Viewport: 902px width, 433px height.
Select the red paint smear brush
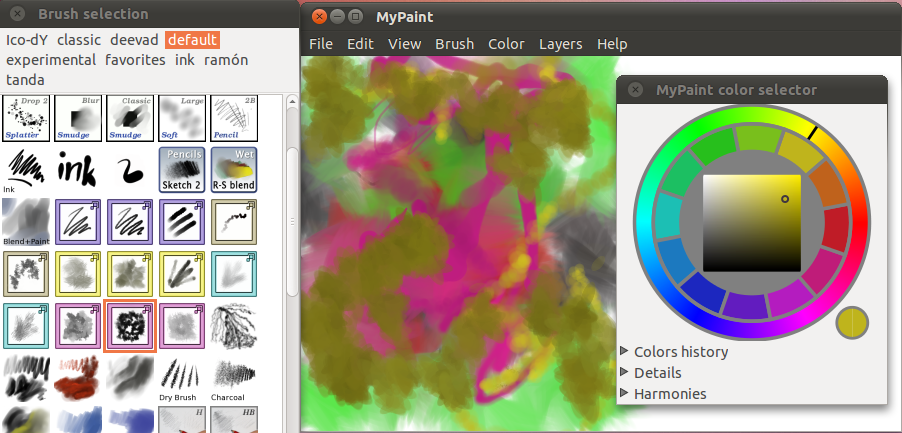click(x=78, y=378)
